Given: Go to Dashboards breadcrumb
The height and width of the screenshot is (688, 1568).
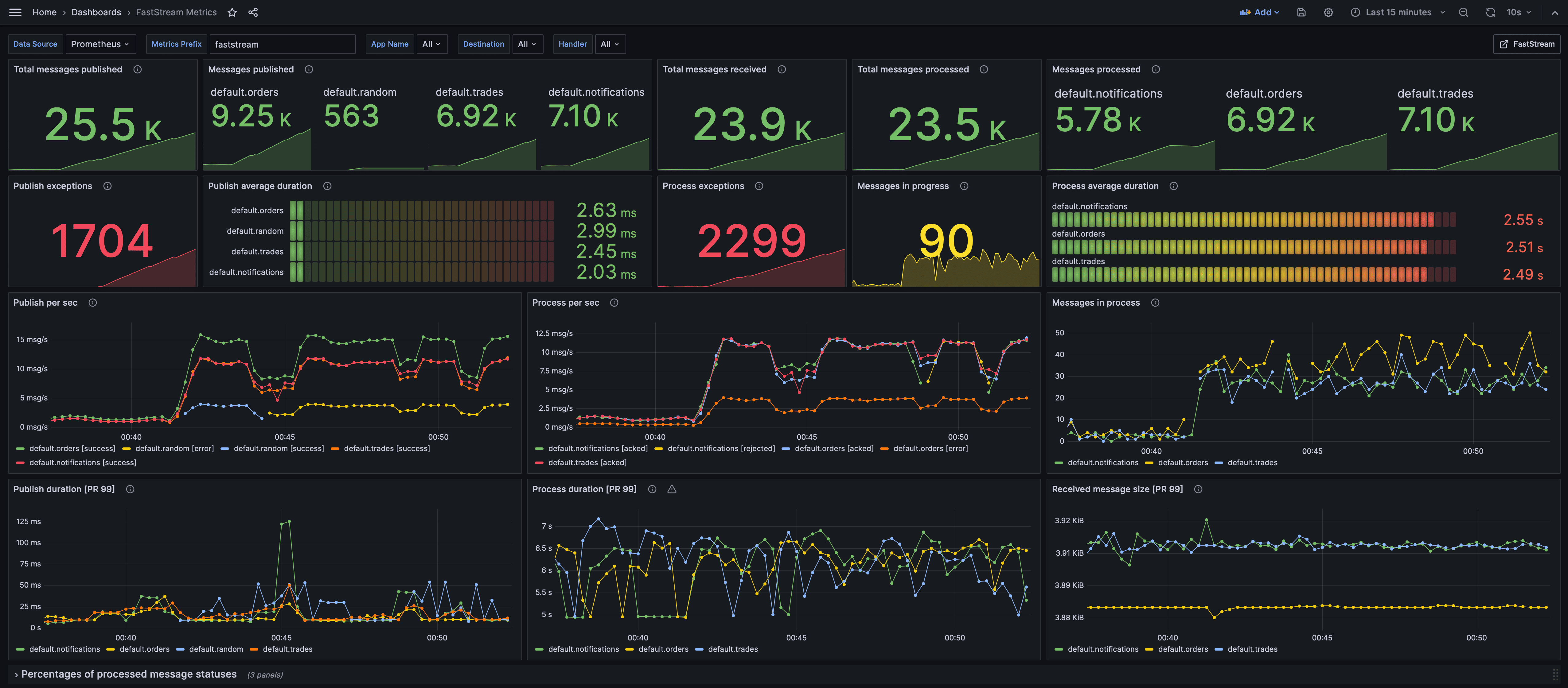Looking at the screenshot, I should [96, 12].
